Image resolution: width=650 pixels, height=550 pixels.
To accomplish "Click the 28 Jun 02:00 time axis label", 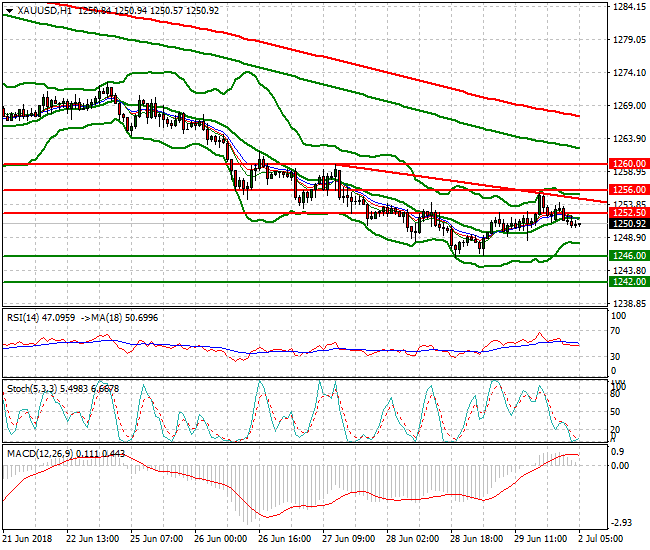I will click(x=412, y=539).
